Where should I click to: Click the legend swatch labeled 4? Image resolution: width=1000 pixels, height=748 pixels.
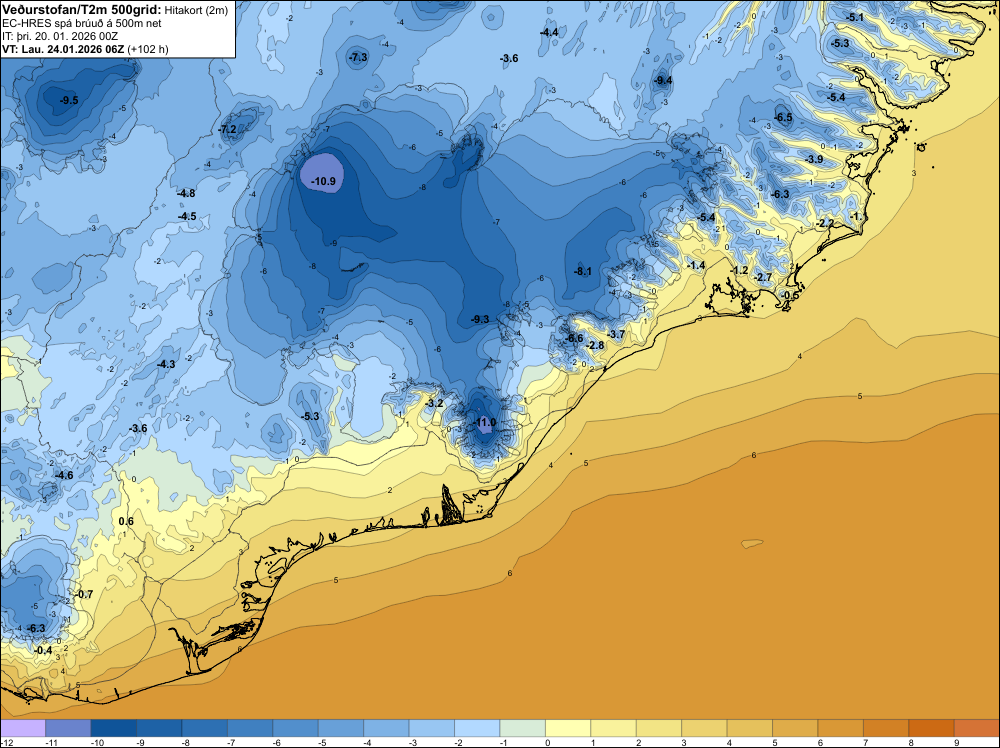750,728
